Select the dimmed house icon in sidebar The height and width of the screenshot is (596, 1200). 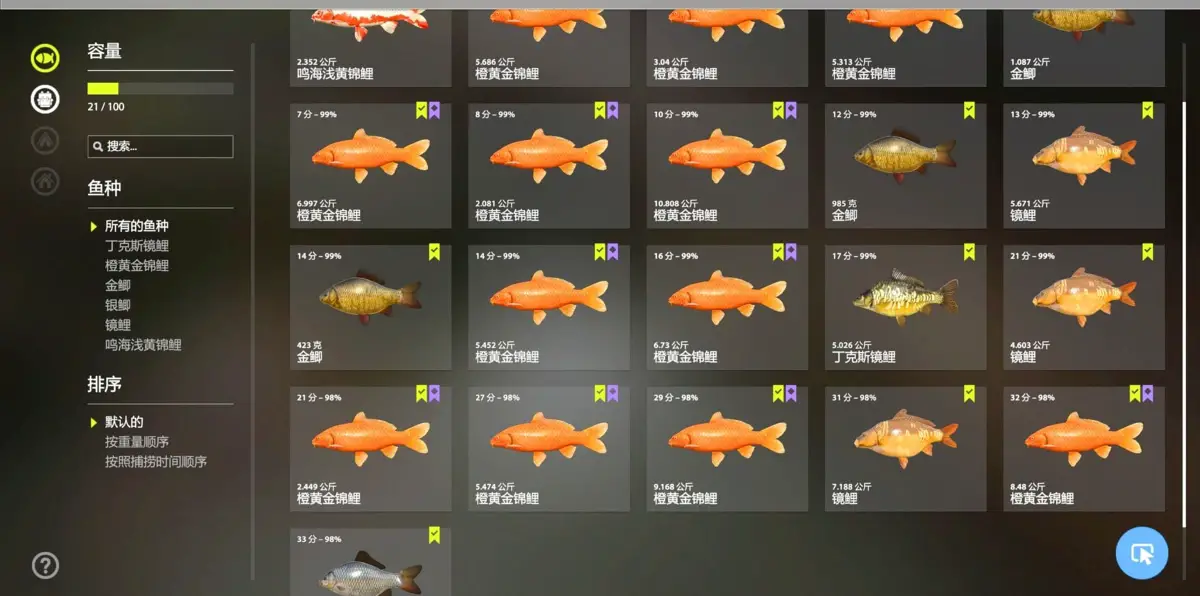point(45,181)
